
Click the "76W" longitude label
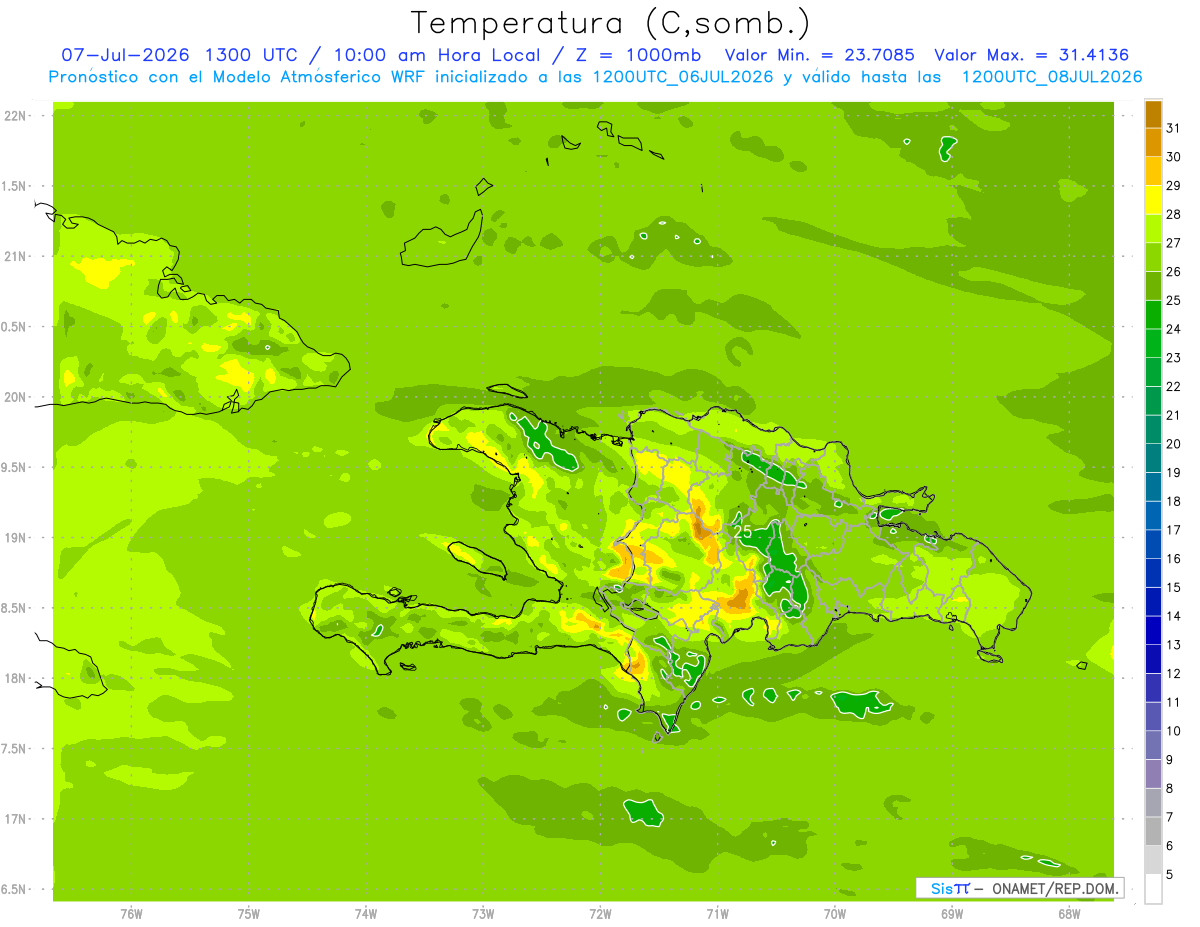pos(131,914)
